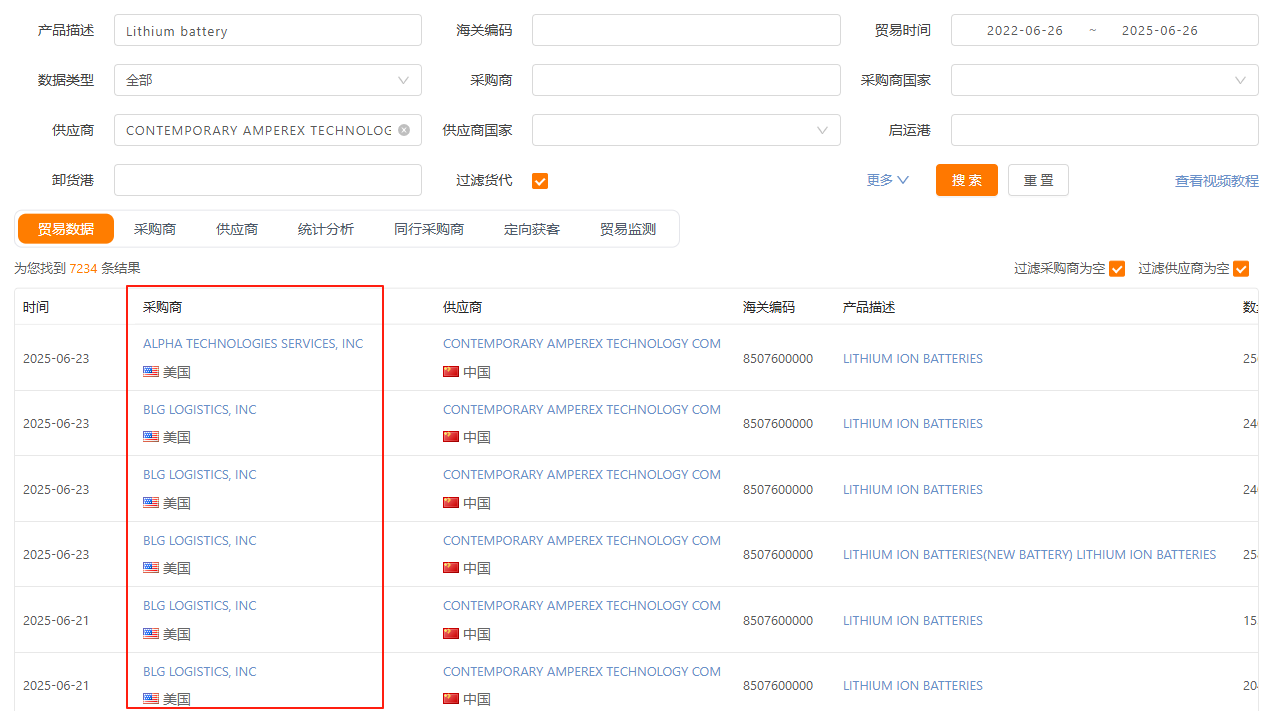Switch to the 贸易数据 tab

(x=66, y=229)
